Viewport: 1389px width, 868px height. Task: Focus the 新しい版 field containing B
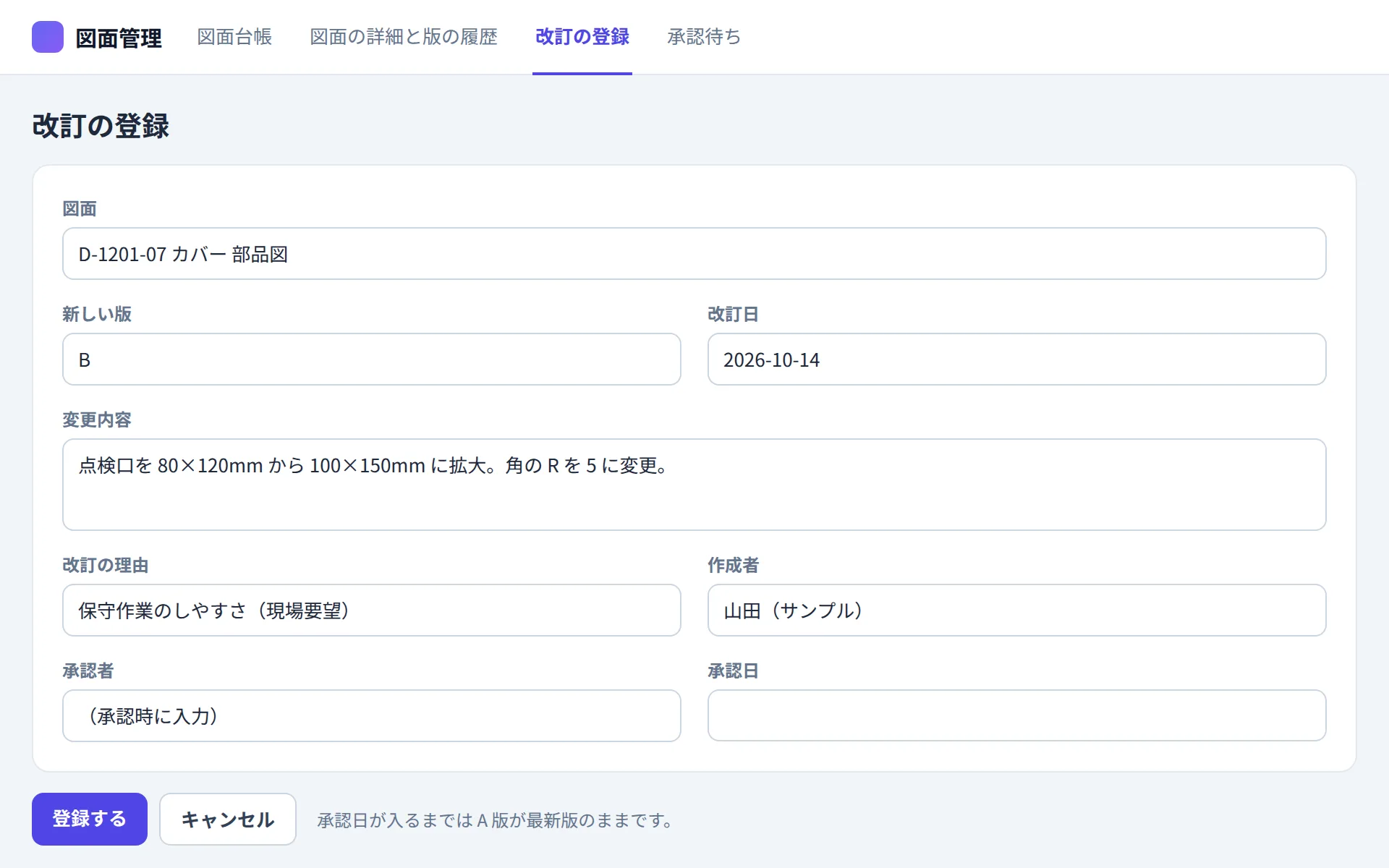tap(372, 359)
